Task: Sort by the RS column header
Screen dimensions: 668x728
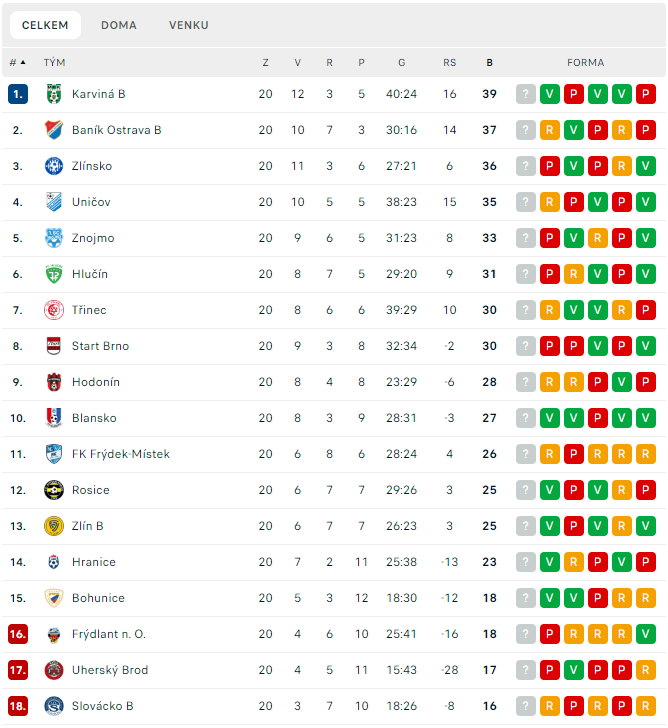Action: 449,63
